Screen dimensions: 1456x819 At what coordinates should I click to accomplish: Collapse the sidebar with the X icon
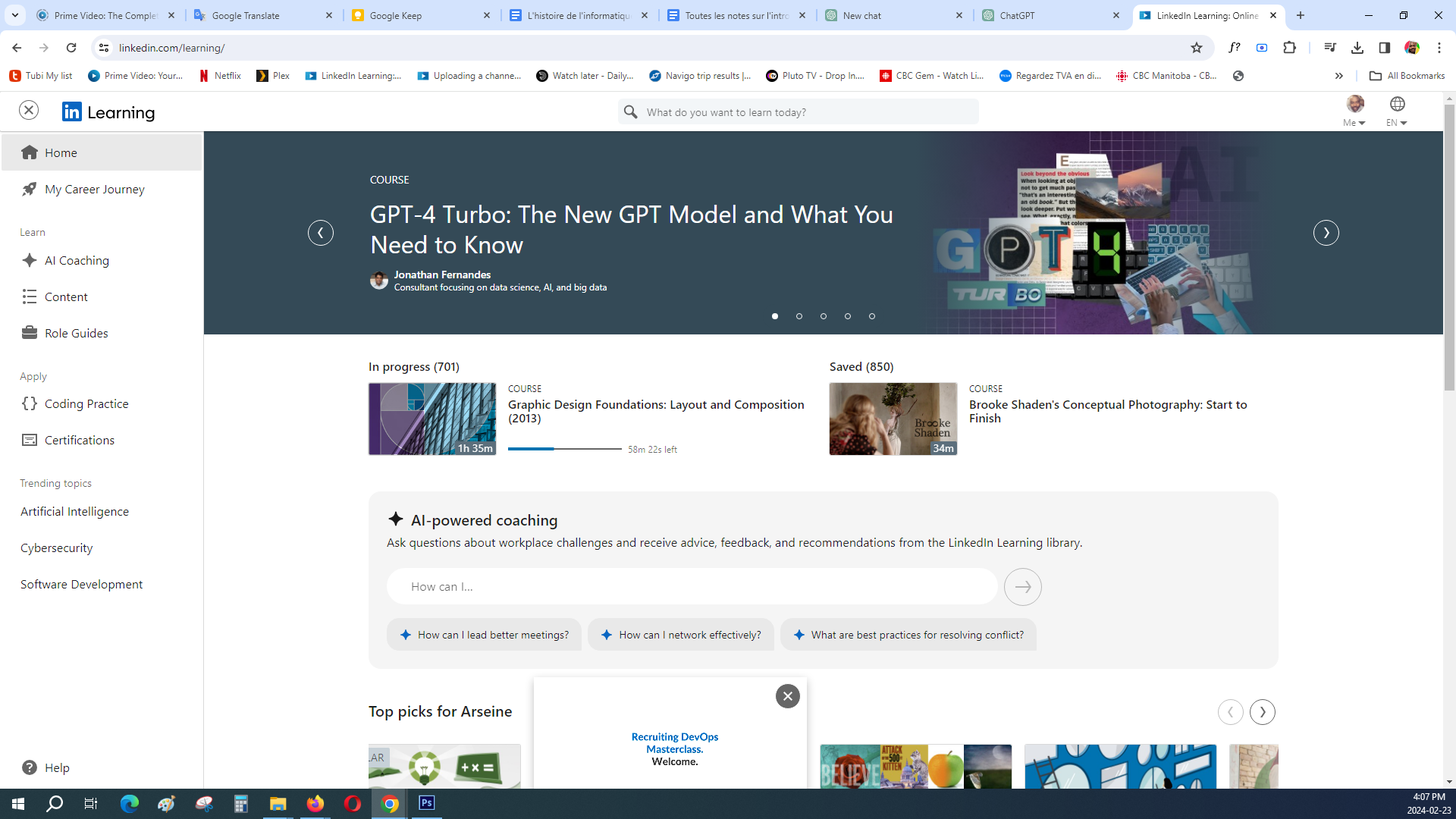click(29, 110)
